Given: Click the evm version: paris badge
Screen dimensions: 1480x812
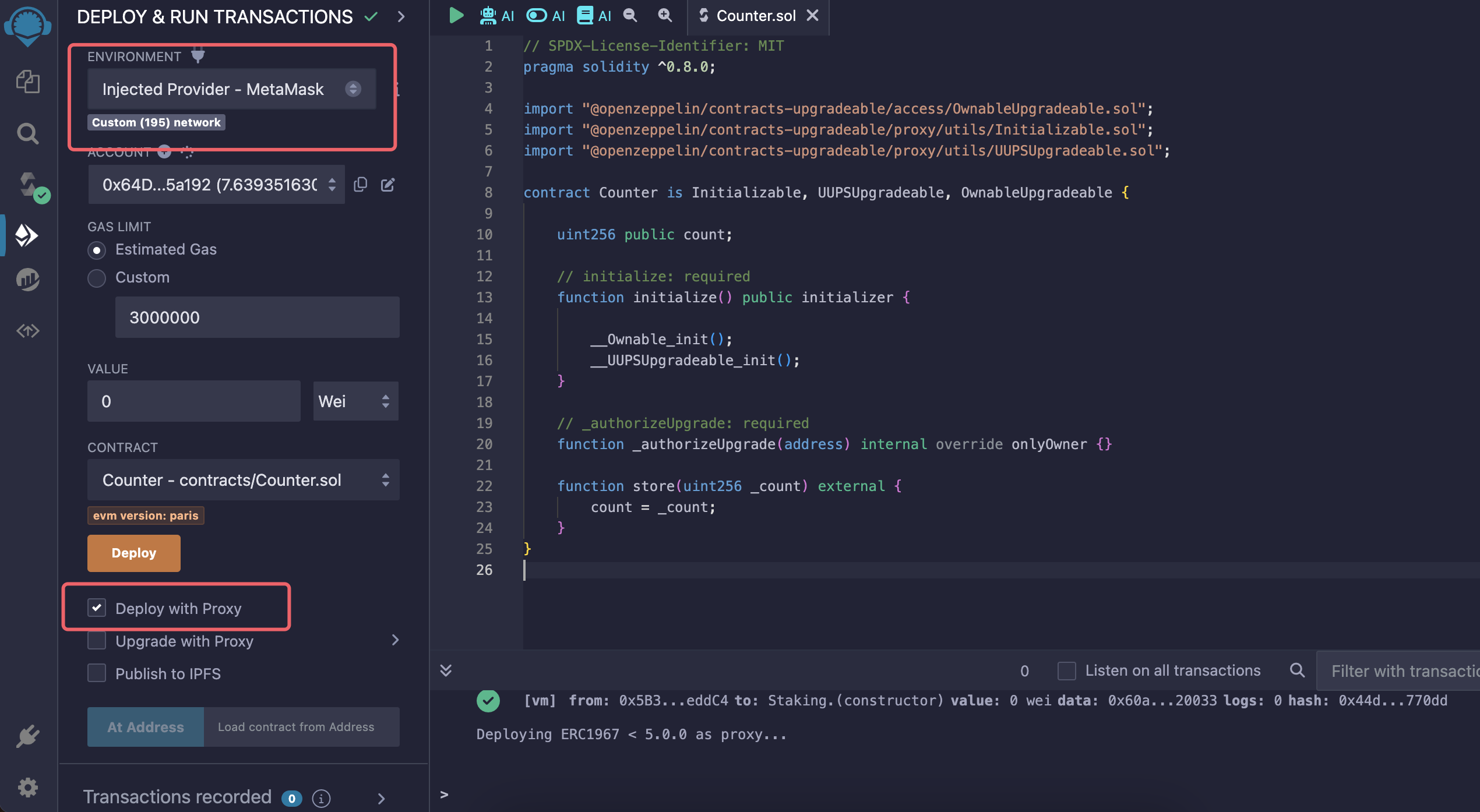Looking at the screenshot, I should pyautogui.click(x=146, y=516).
